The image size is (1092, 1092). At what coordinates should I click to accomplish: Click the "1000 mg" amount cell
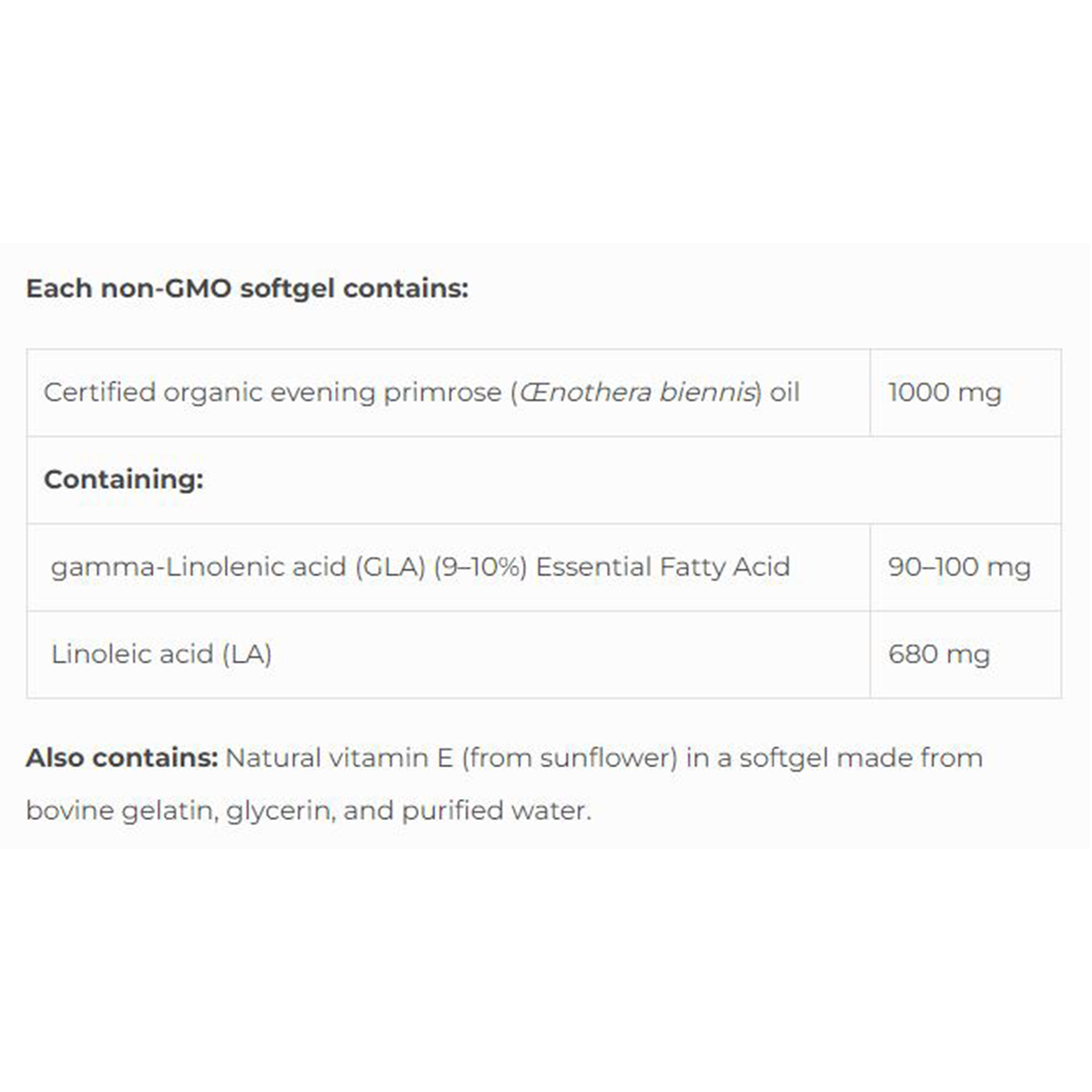tap(945, 392)
